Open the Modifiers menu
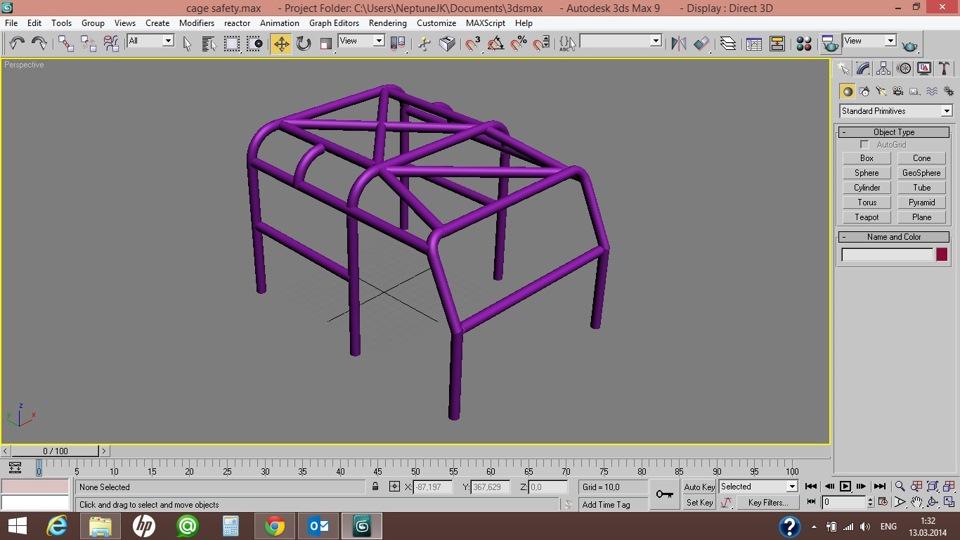This screenshot has height=540, width=960. [x=196, y=22]
